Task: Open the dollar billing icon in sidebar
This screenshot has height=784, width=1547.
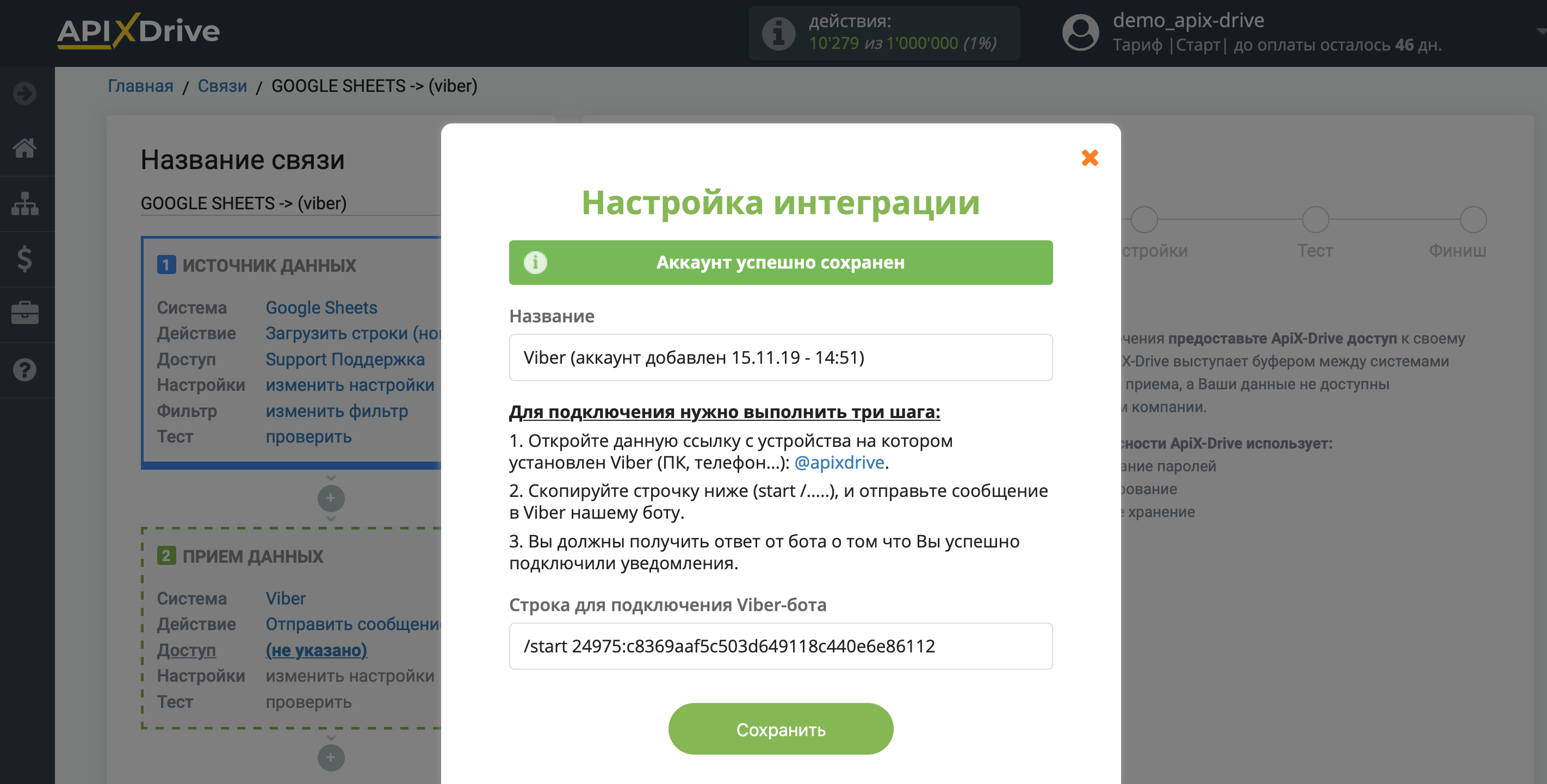Action: click(24, 259)
